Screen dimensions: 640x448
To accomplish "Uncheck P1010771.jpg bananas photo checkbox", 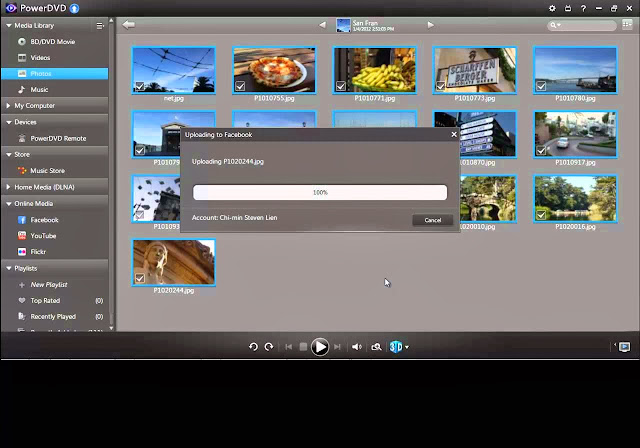I will pyautogui.click(x=341, y=86).
